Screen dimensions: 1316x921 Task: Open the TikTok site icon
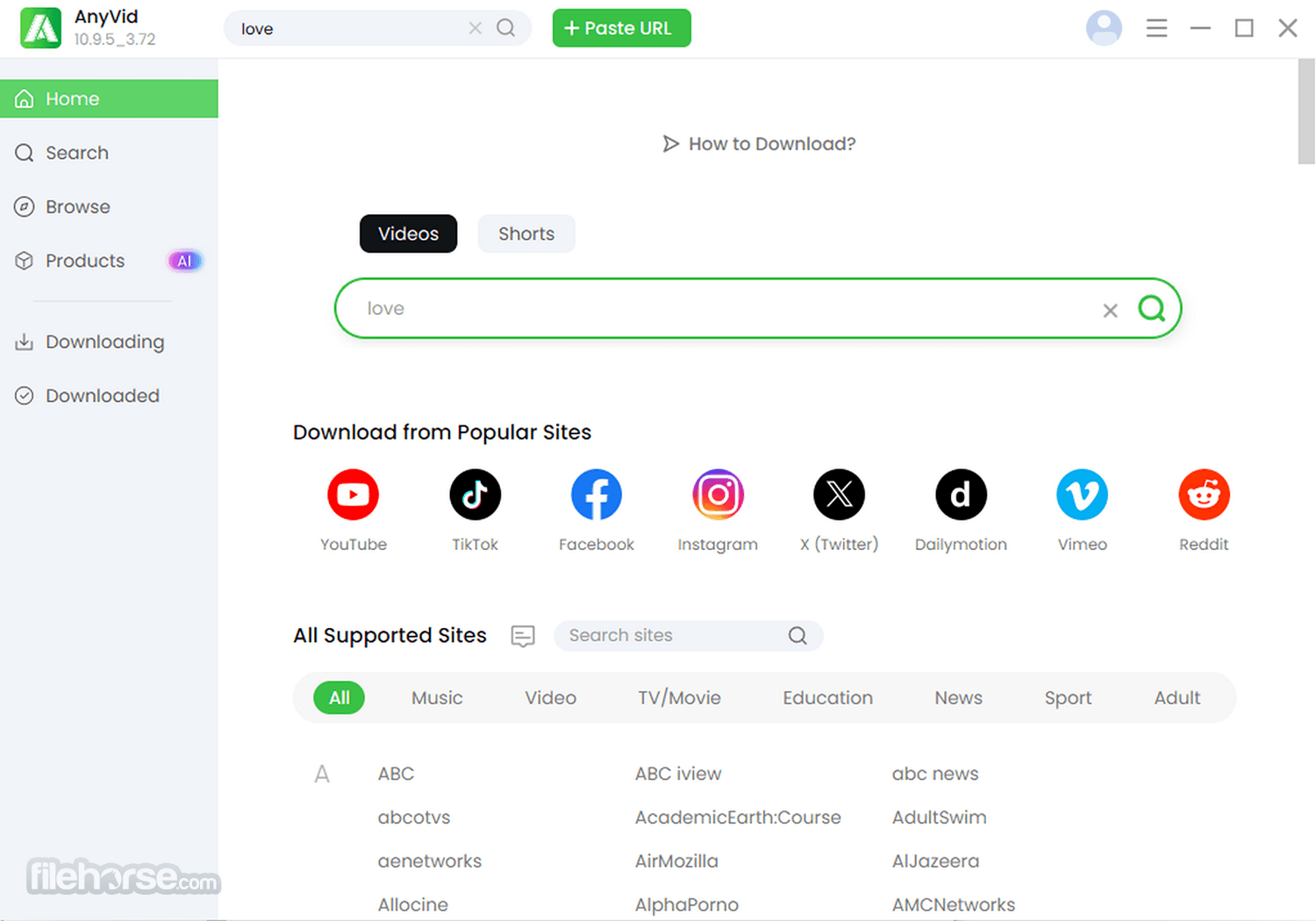tap(475, 495)
